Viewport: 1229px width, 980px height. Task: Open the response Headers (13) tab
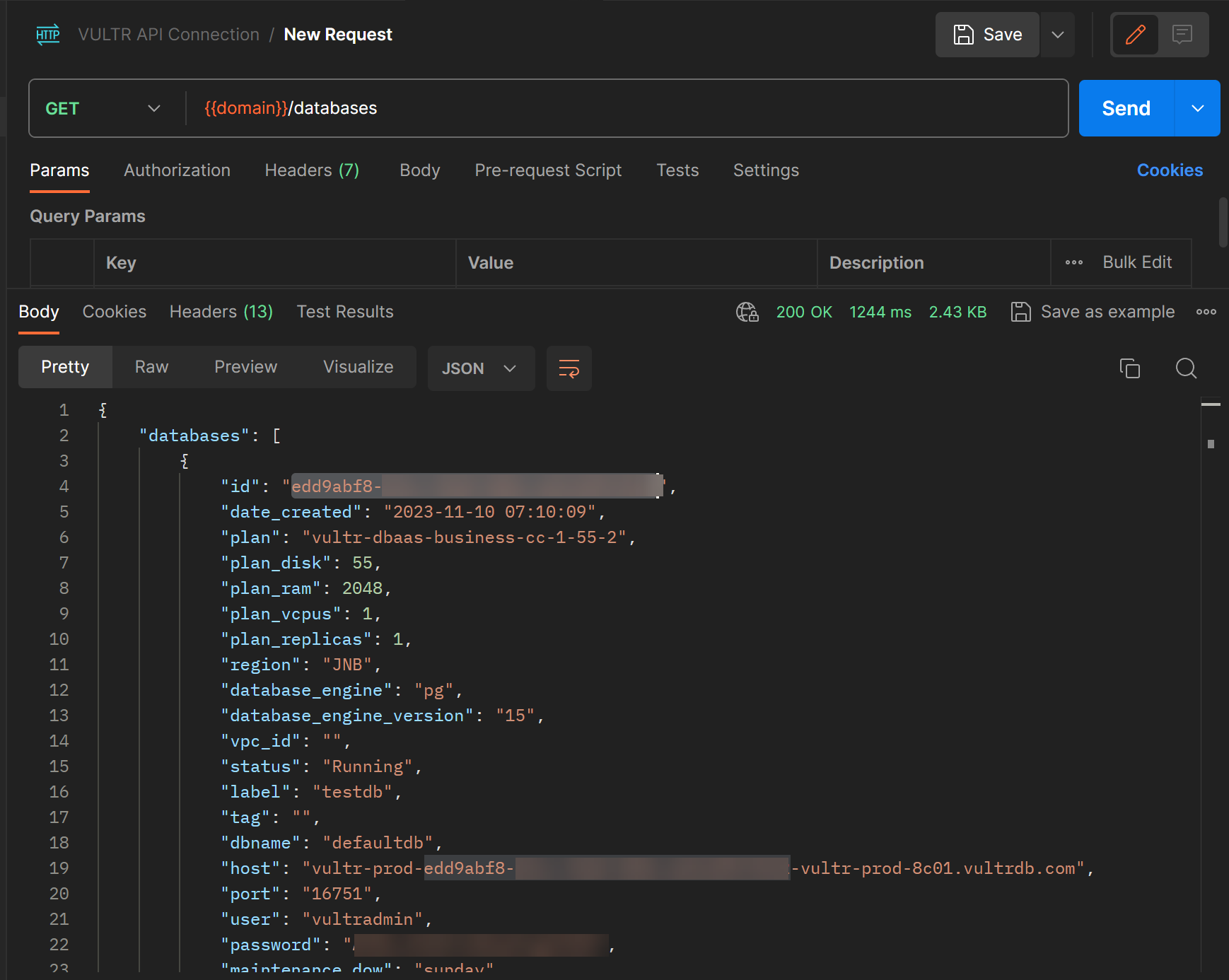221,312
